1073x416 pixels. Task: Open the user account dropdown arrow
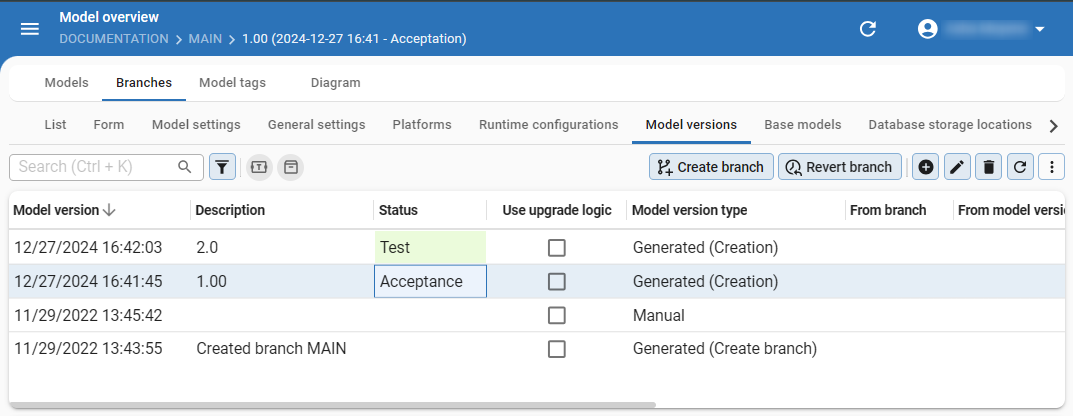[x=1039, y=29]
